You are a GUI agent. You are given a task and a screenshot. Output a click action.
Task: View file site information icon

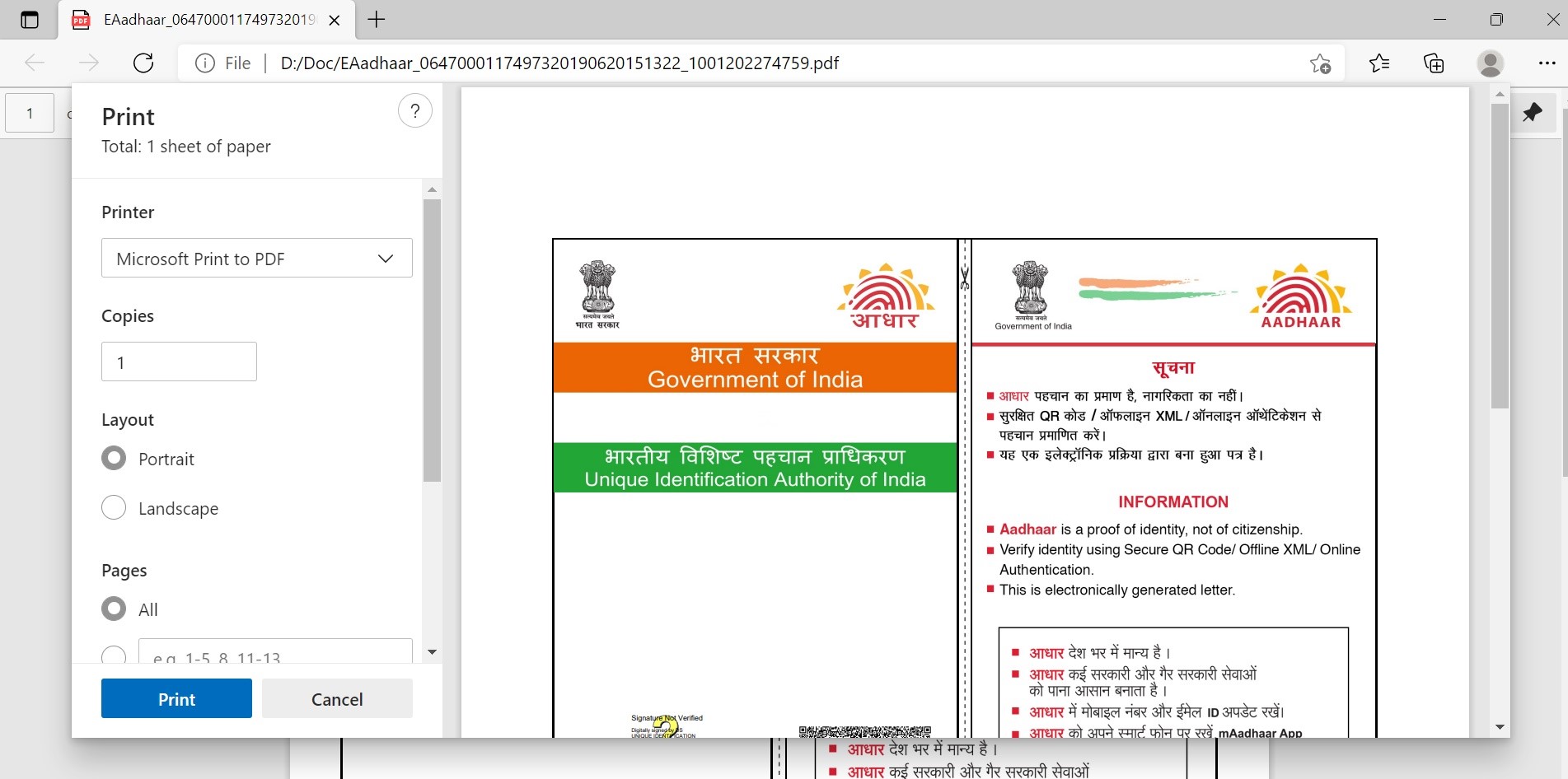(205, 63)
